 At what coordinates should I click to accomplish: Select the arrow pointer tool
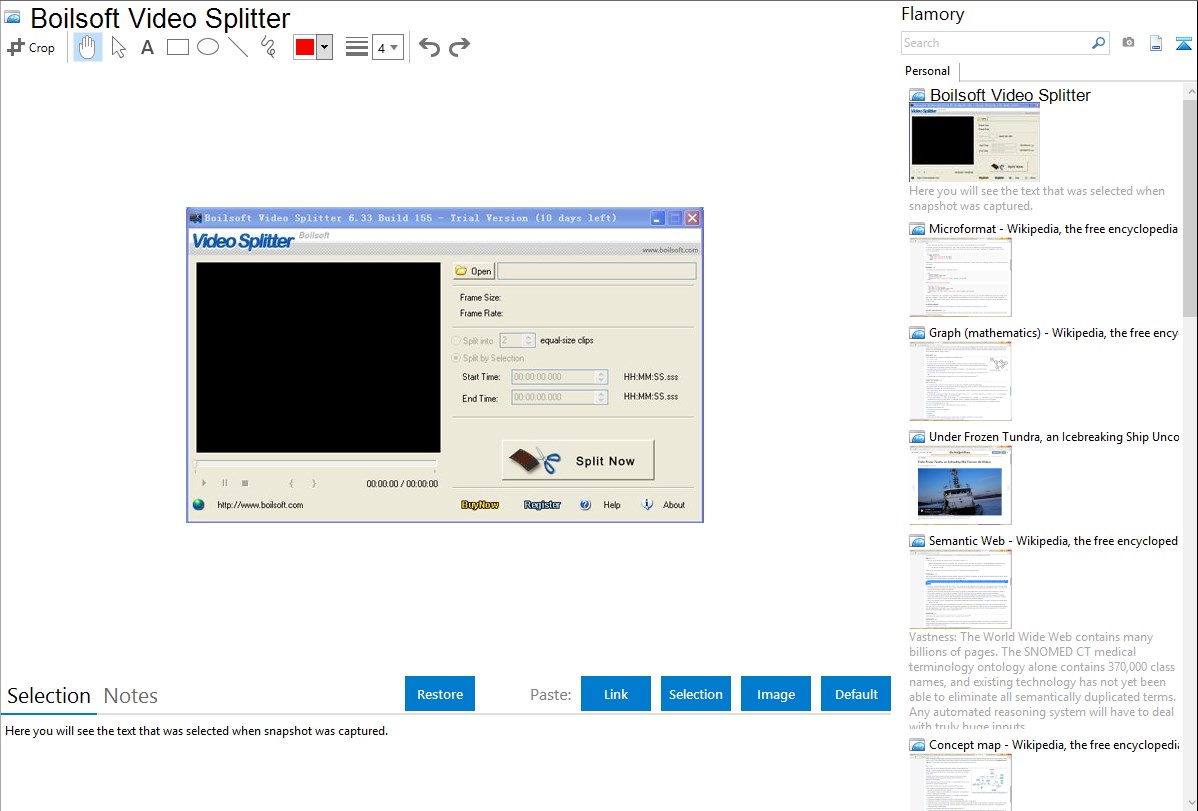(118, 47)
